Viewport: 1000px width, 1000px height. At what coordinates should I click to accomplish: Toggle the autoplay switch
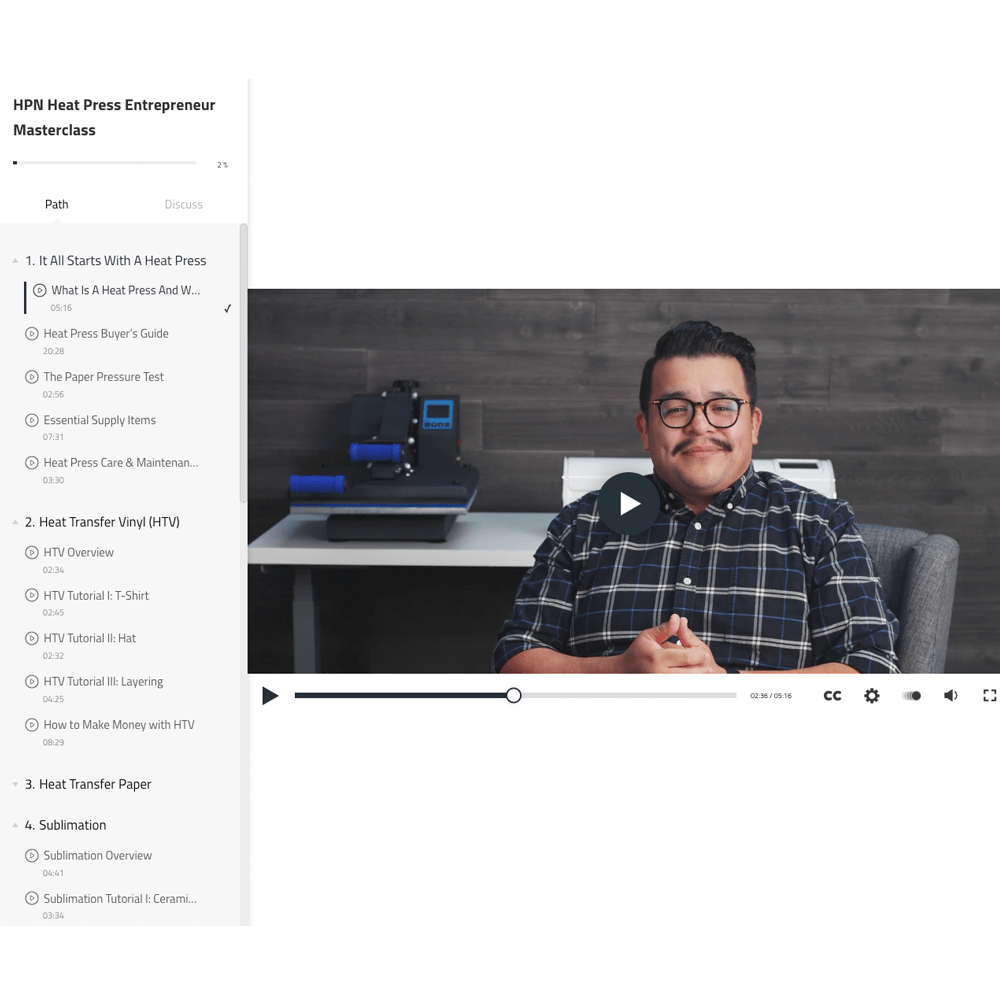point(912,696)
